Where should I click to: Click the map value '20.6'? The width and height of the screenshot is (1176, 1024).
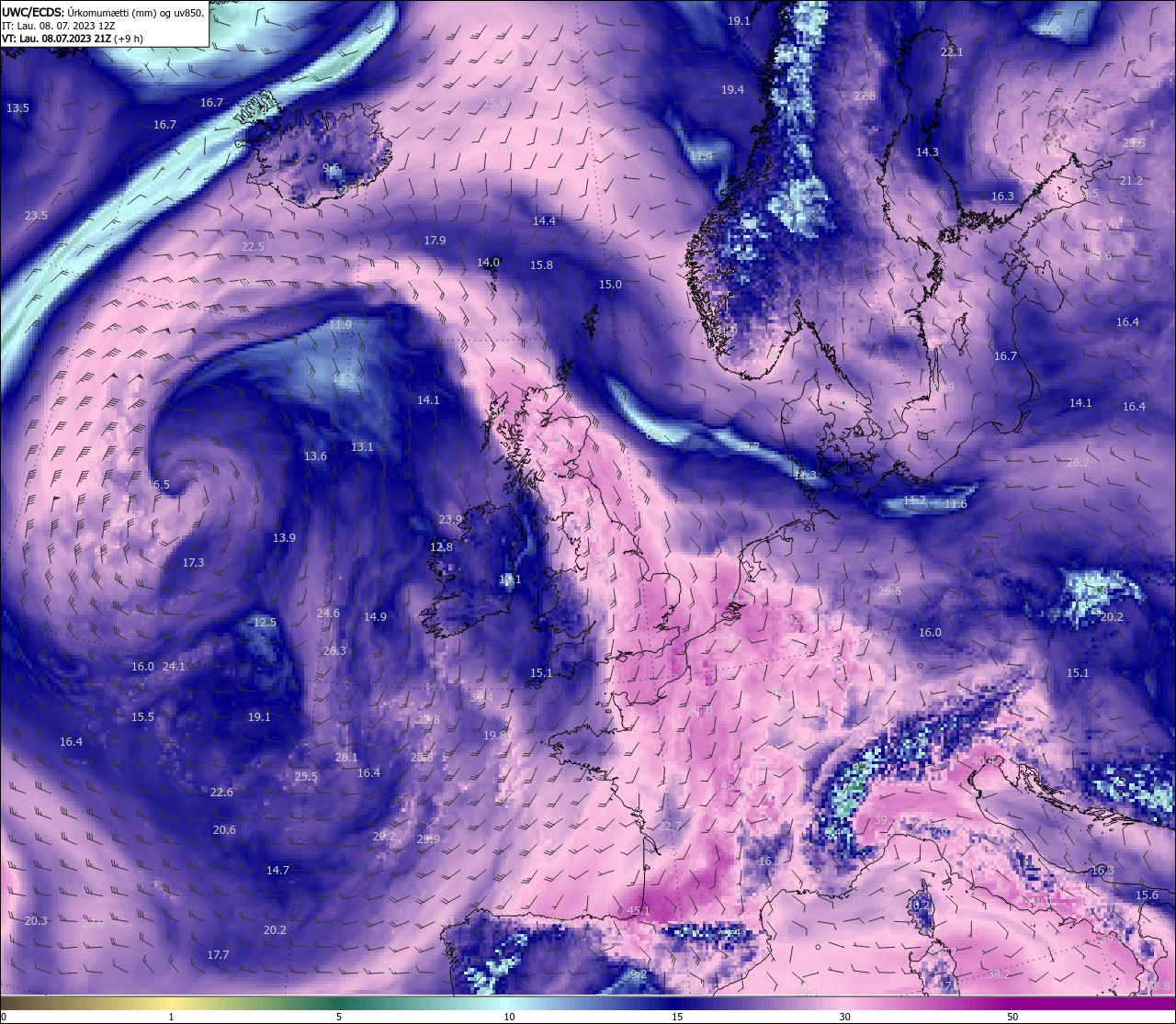click(224, 829)
